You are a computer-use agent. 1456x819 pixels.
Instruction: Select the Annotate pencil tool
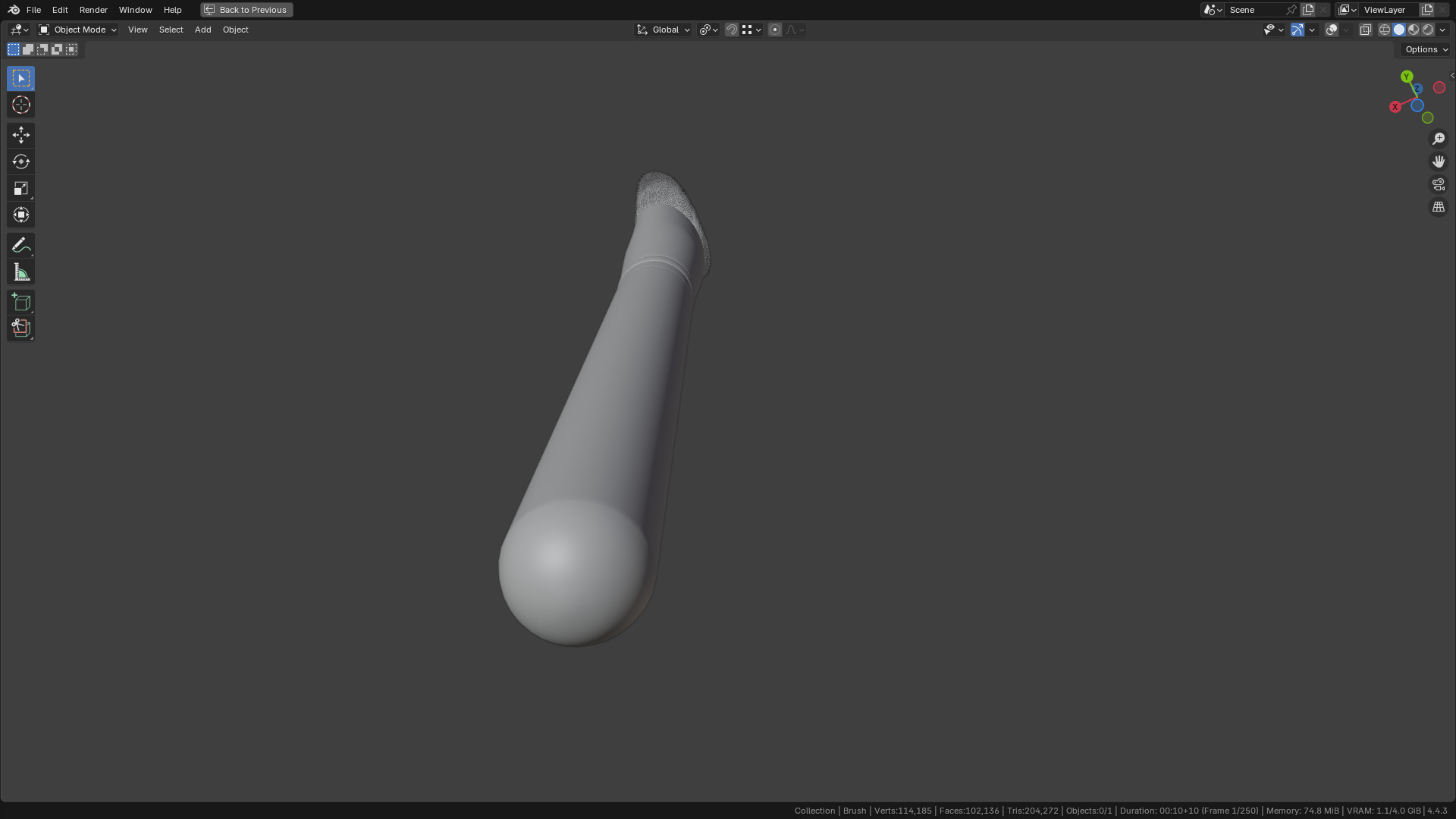pos(21,245)
